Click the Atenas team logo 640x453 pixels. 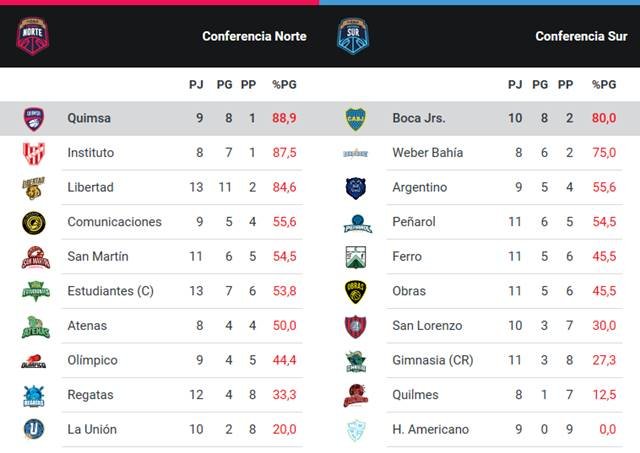pos(33,326)
